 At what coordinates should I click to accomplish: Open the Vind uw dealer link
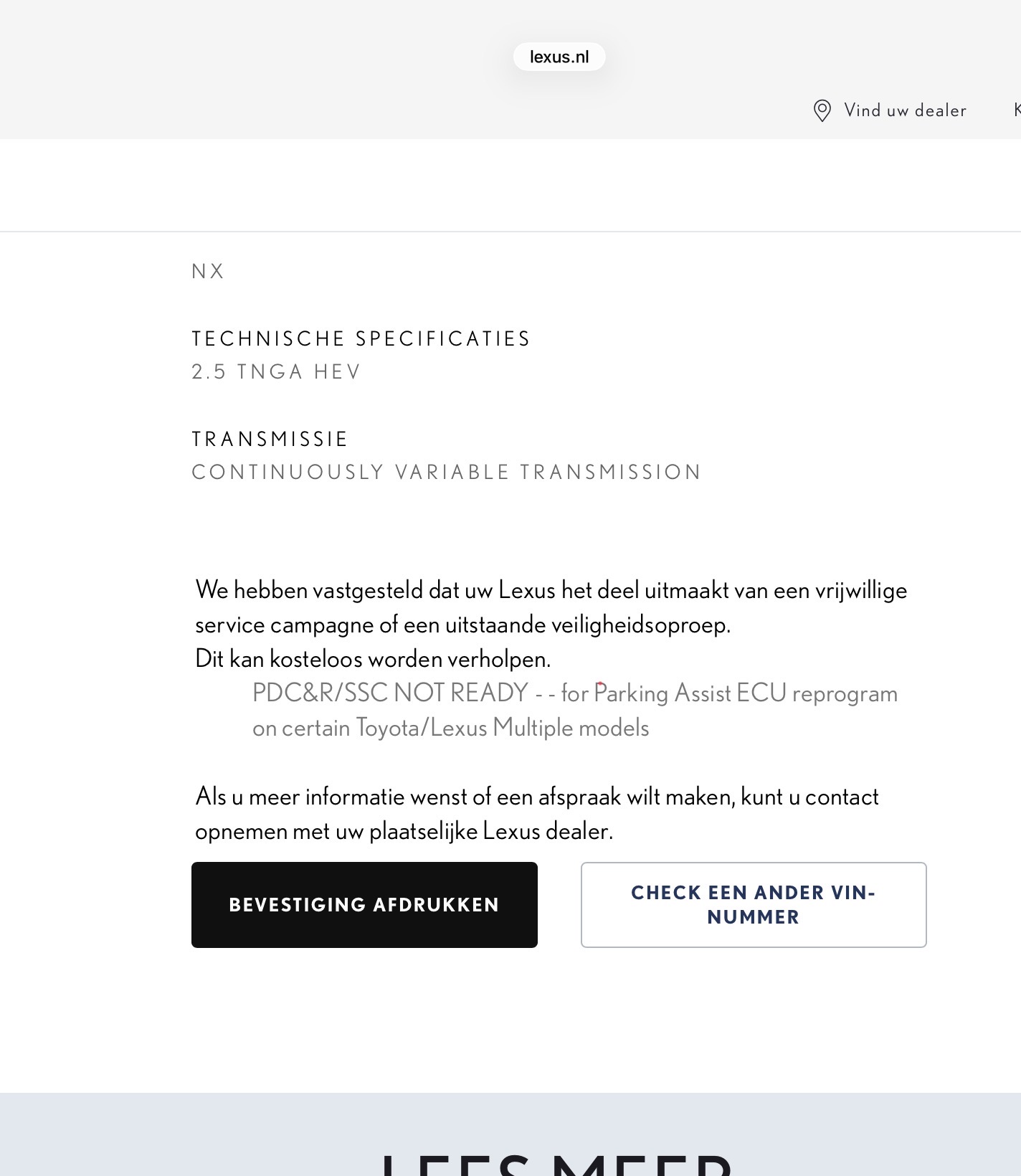pos(905,110)
